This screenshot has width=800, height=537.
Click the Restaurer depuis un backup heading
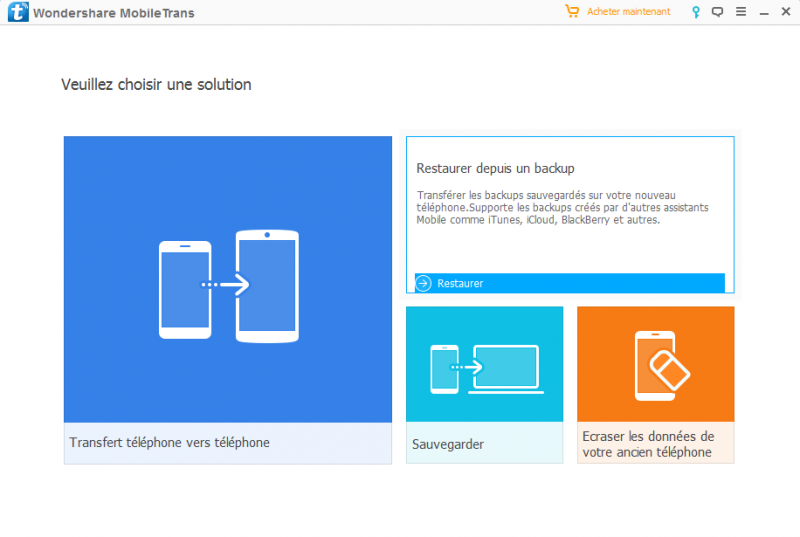(x=495, y=168)
